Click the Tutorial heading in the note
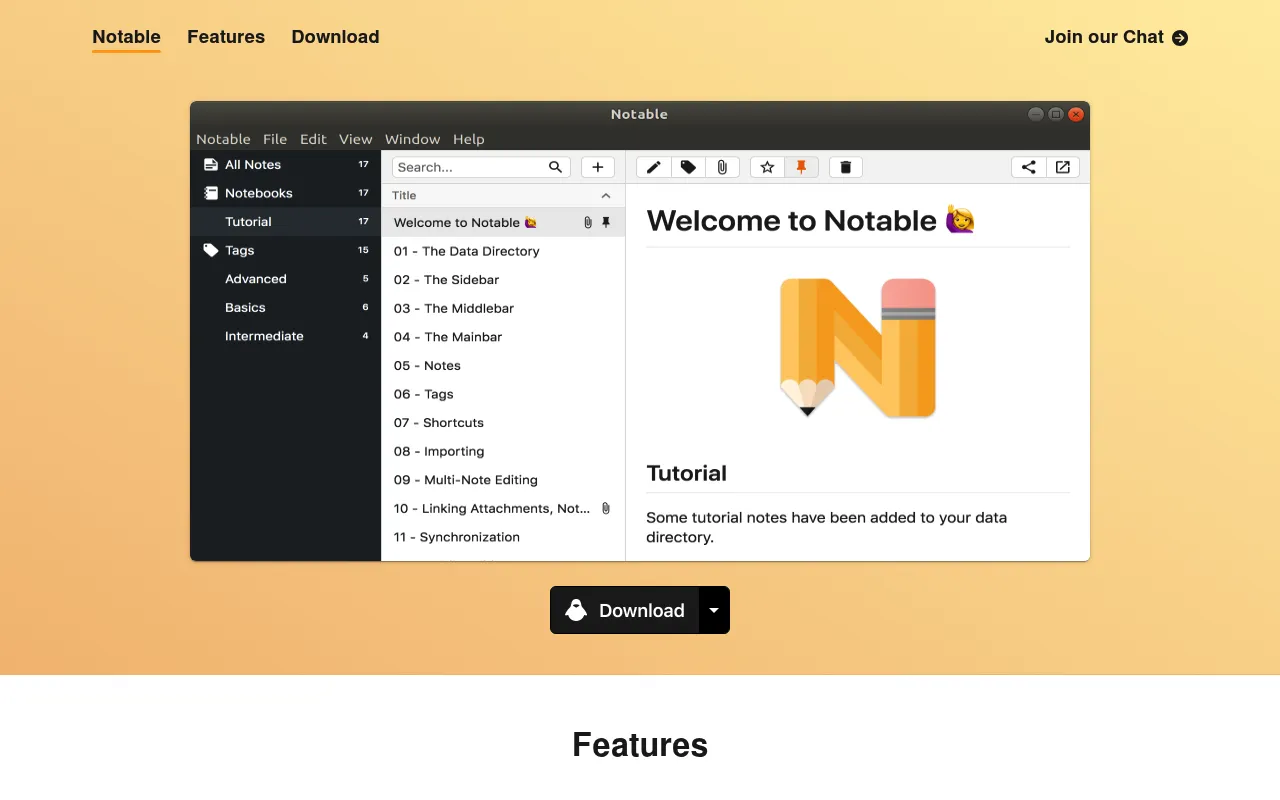Image resolution: width=1280 pixels, height=800 pixels. pos(687,473)
